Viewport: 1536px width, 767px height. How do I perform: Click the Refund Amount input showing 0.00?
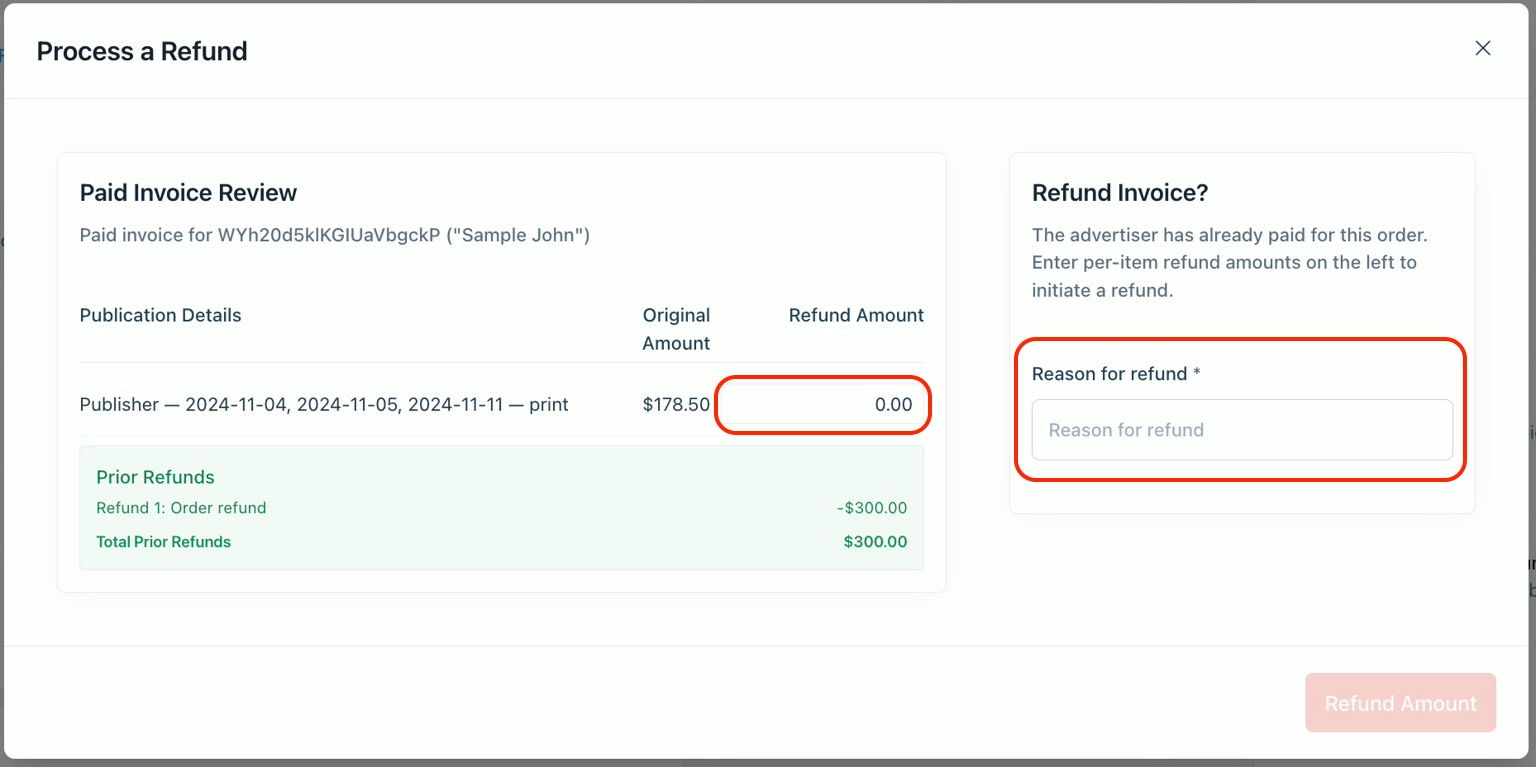[823, 405]
